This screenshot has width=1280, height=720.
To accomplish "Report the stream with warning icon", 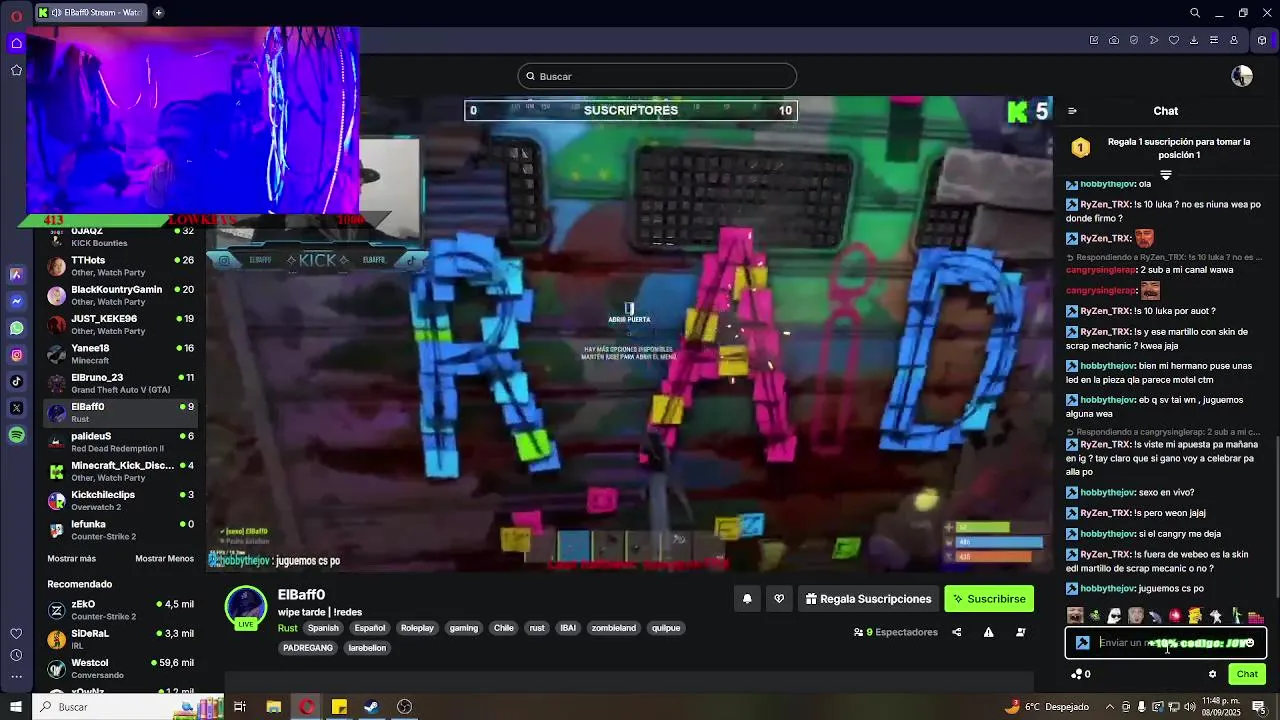I will (988, 632).
